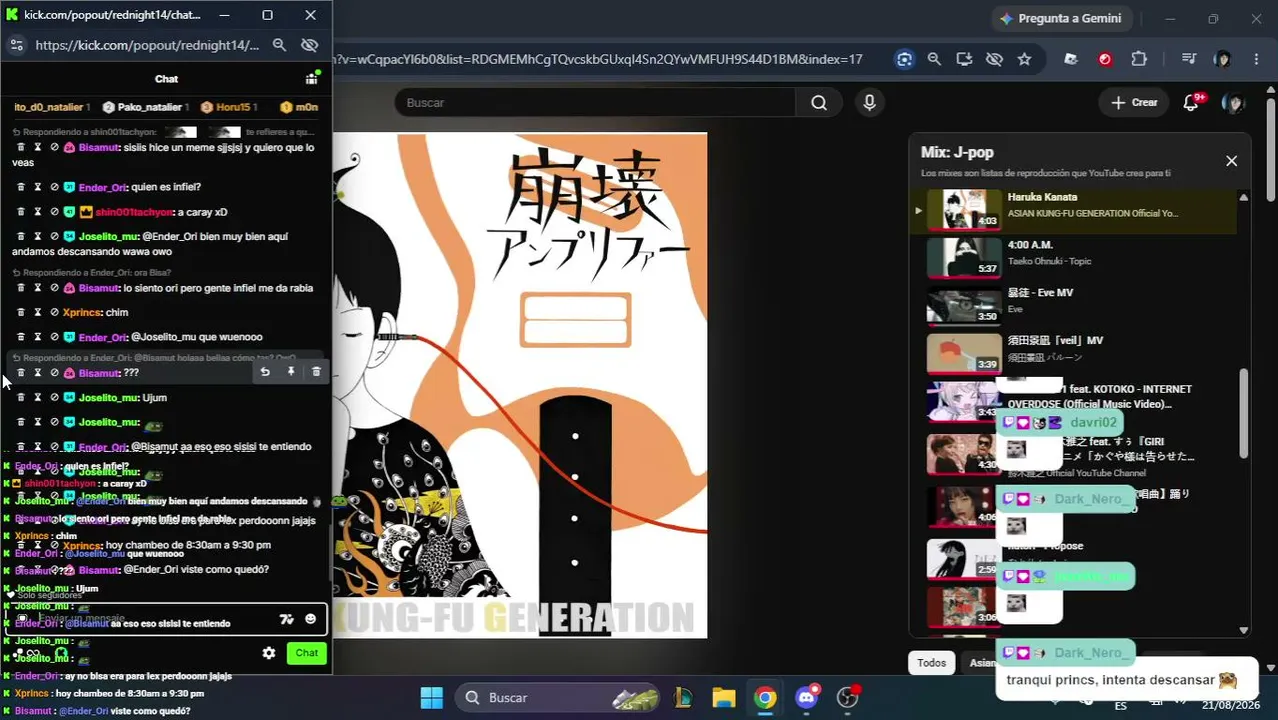
Task: Open the 7TV emote menu in chat input
Action: (x=287, y=619)
